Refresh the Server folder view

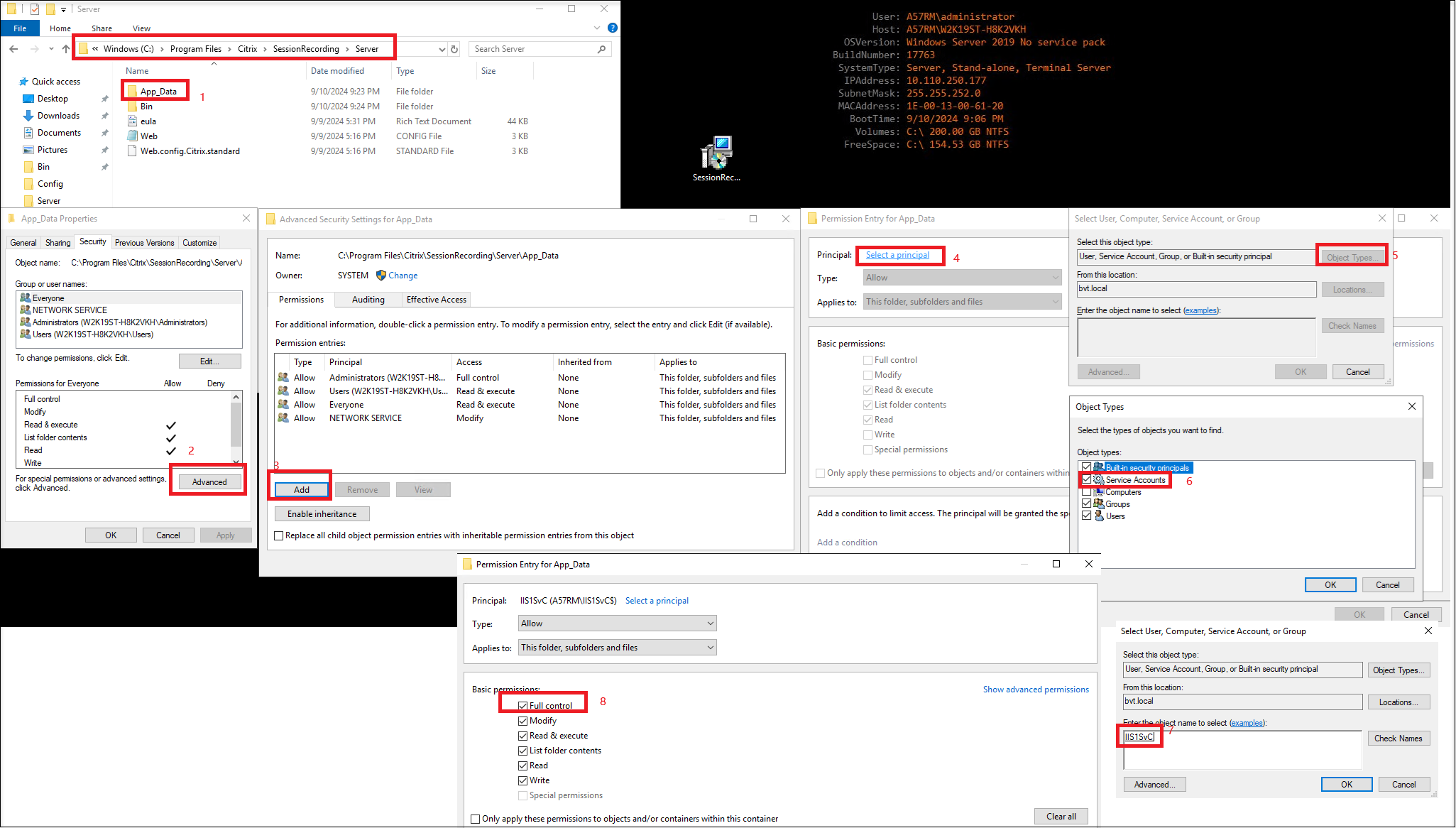[x=455, y=49]
